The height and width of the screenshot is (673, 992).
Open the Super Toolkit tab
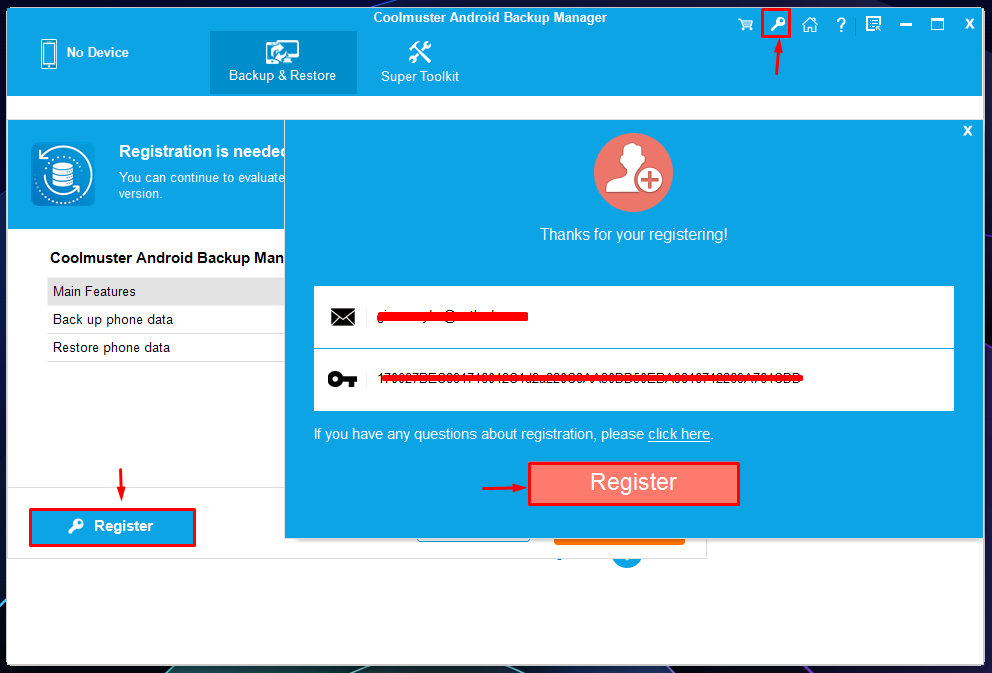coord(420,62)
